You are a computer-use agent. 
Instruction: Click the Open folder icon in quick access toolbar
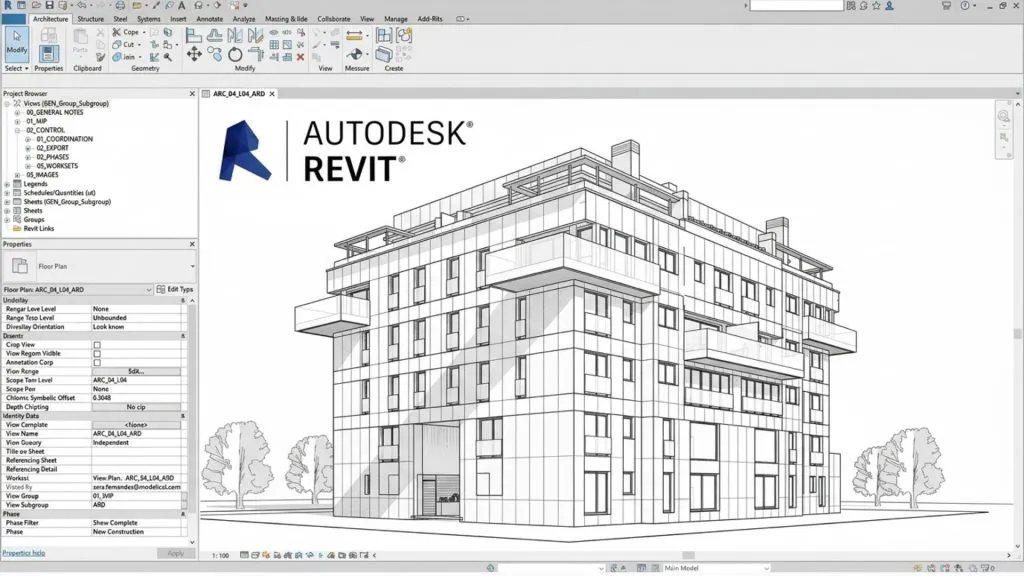pos(36,5)
